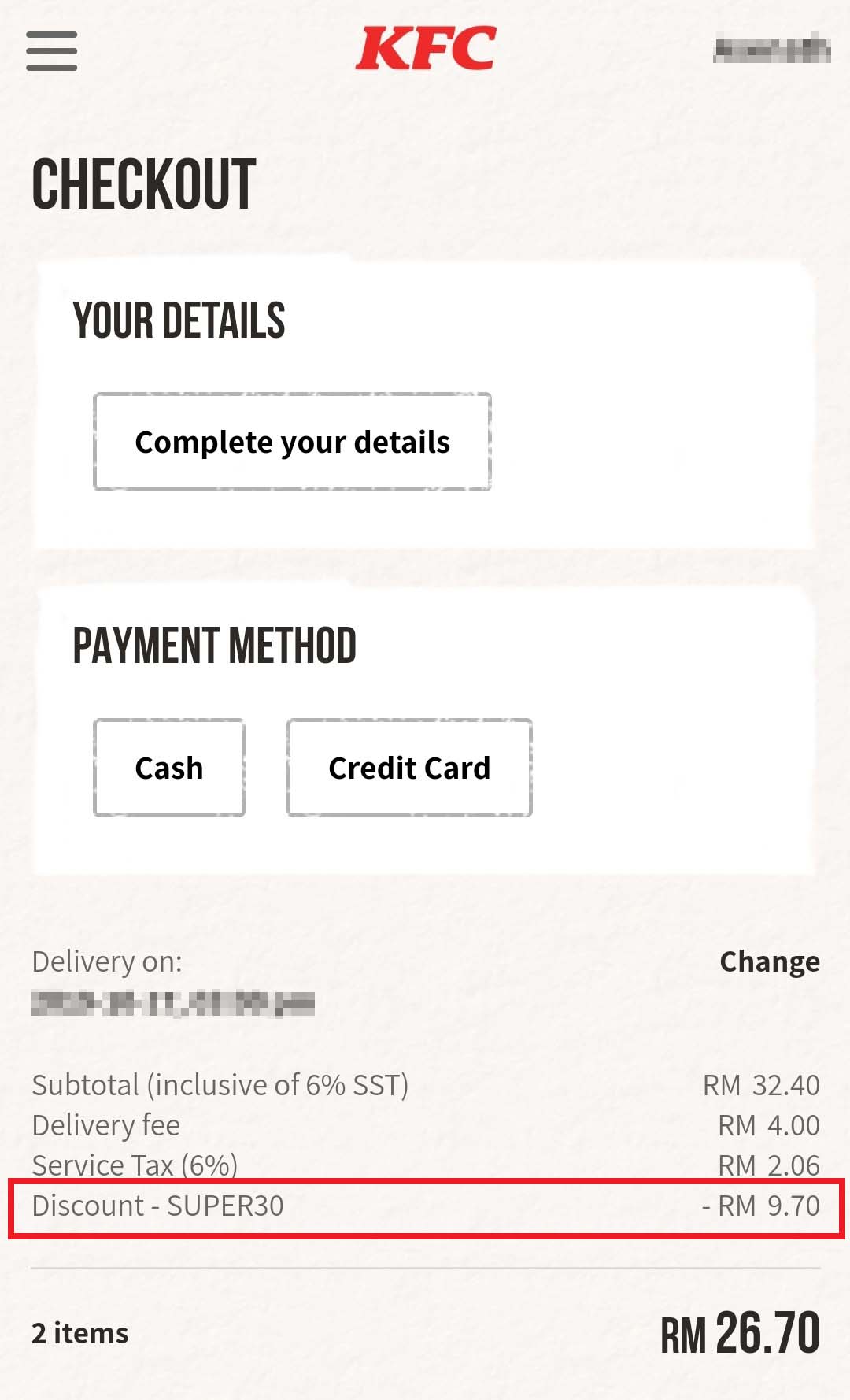
Task: Click the KFC logo
Action: click(x=426, y=48)
